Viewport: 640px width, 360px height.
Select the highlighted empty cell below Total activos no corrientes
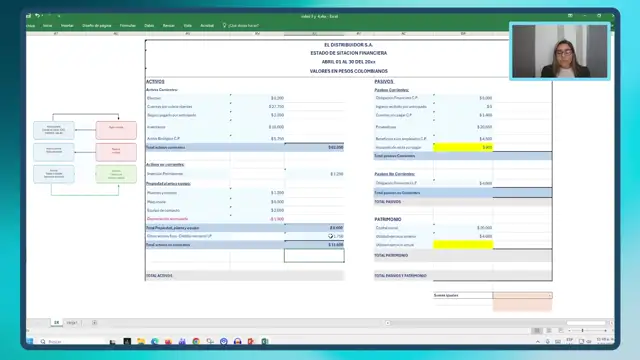pos(314,256)
